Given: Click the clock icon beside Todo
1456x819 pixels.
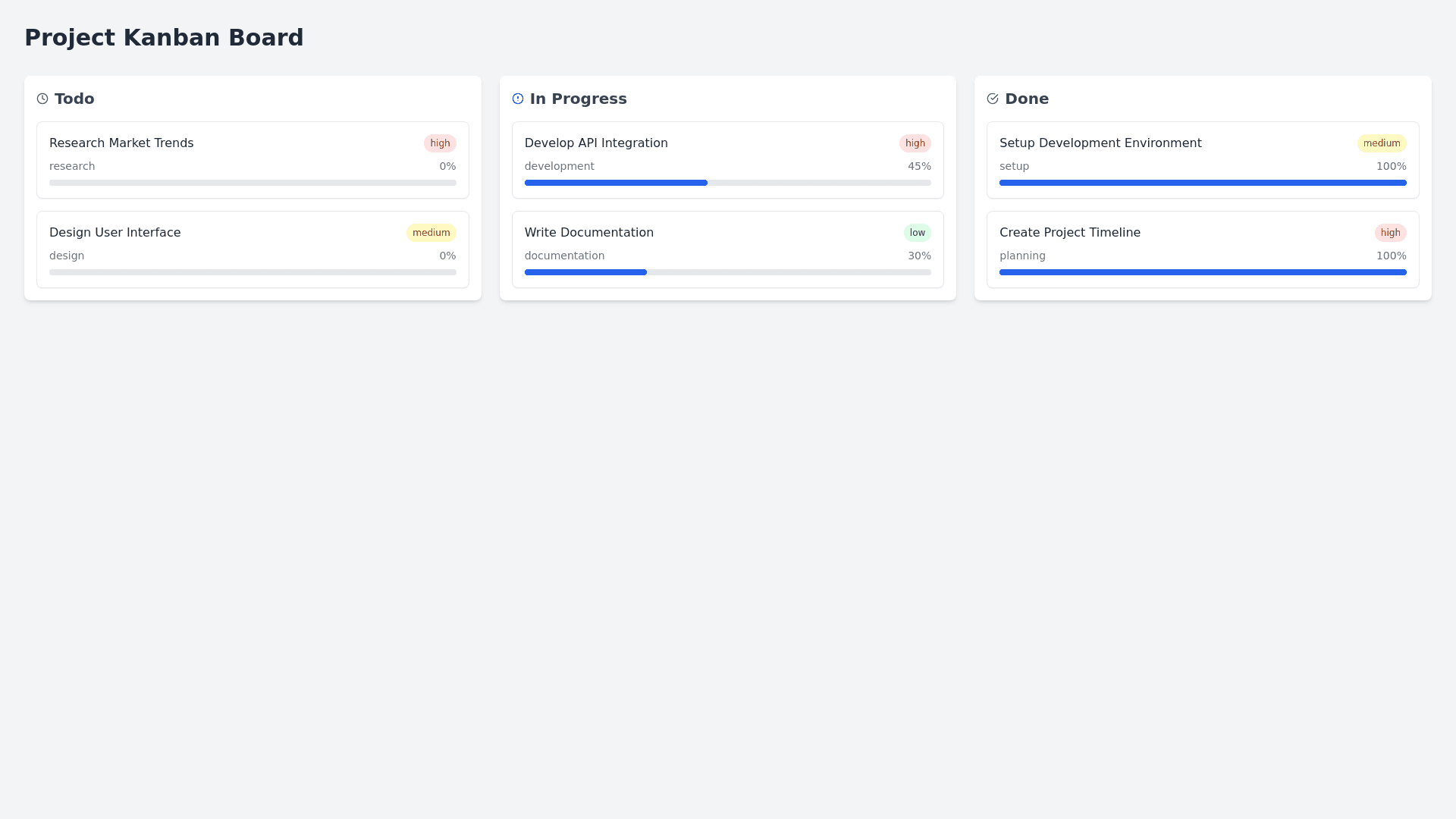Looking at the screenshot, I should point(42,99).
